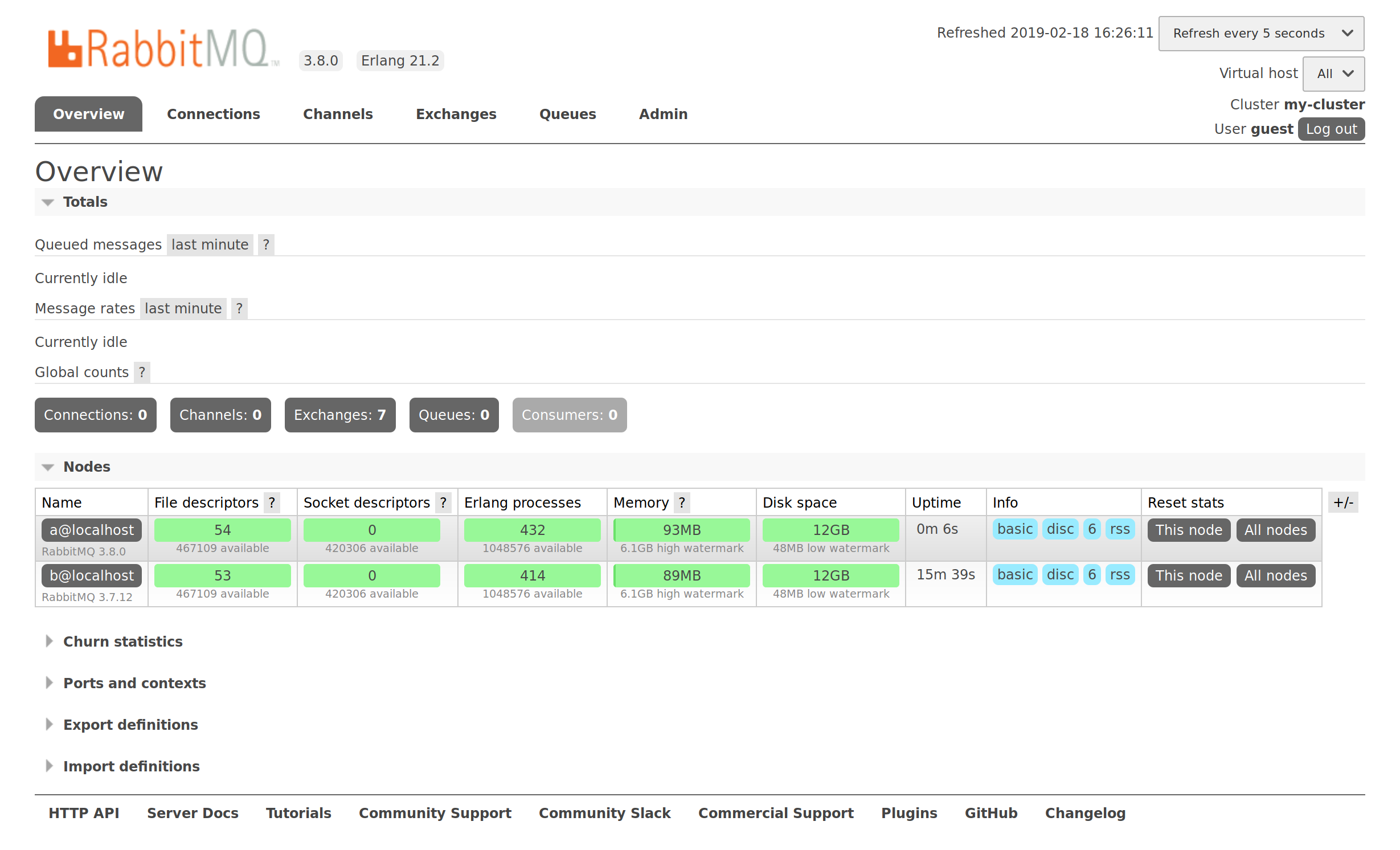Open help for Message rates

coord(239,309)
